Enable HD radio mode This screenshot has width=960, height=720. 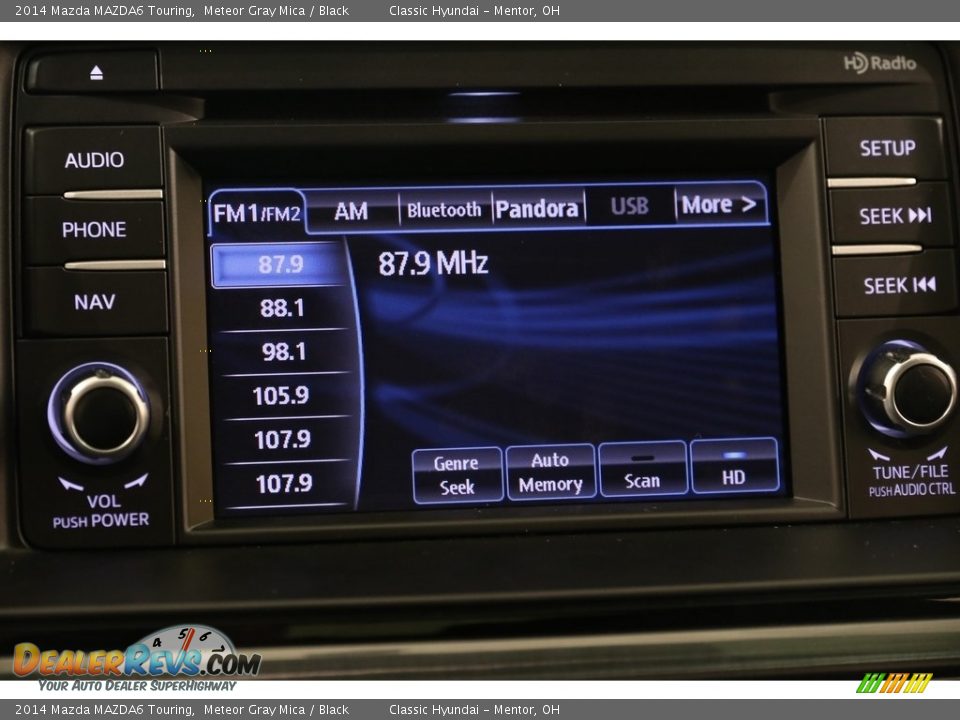[734, 470]
